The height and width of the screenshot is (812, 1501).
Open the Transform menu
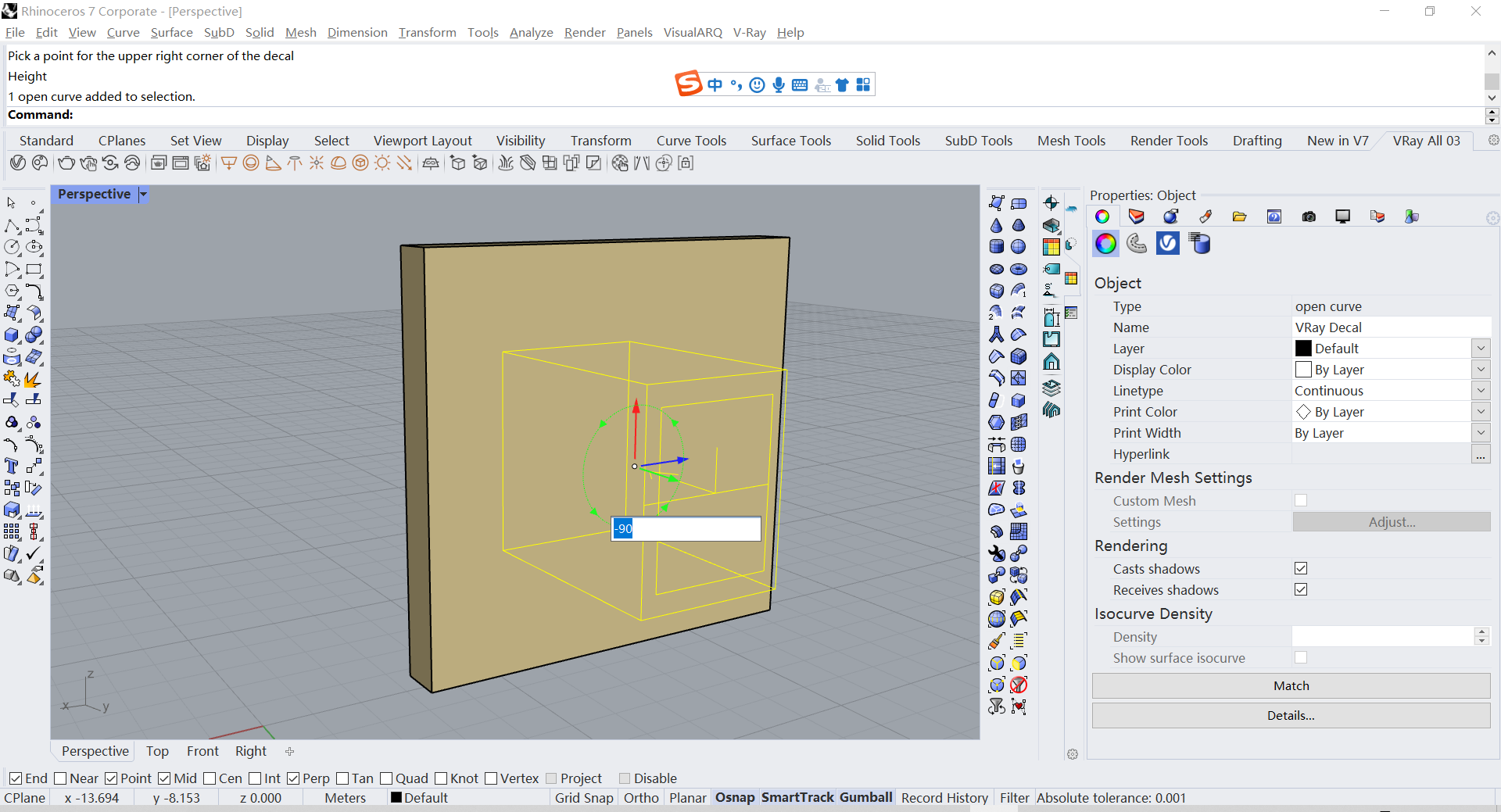[427, 33]
